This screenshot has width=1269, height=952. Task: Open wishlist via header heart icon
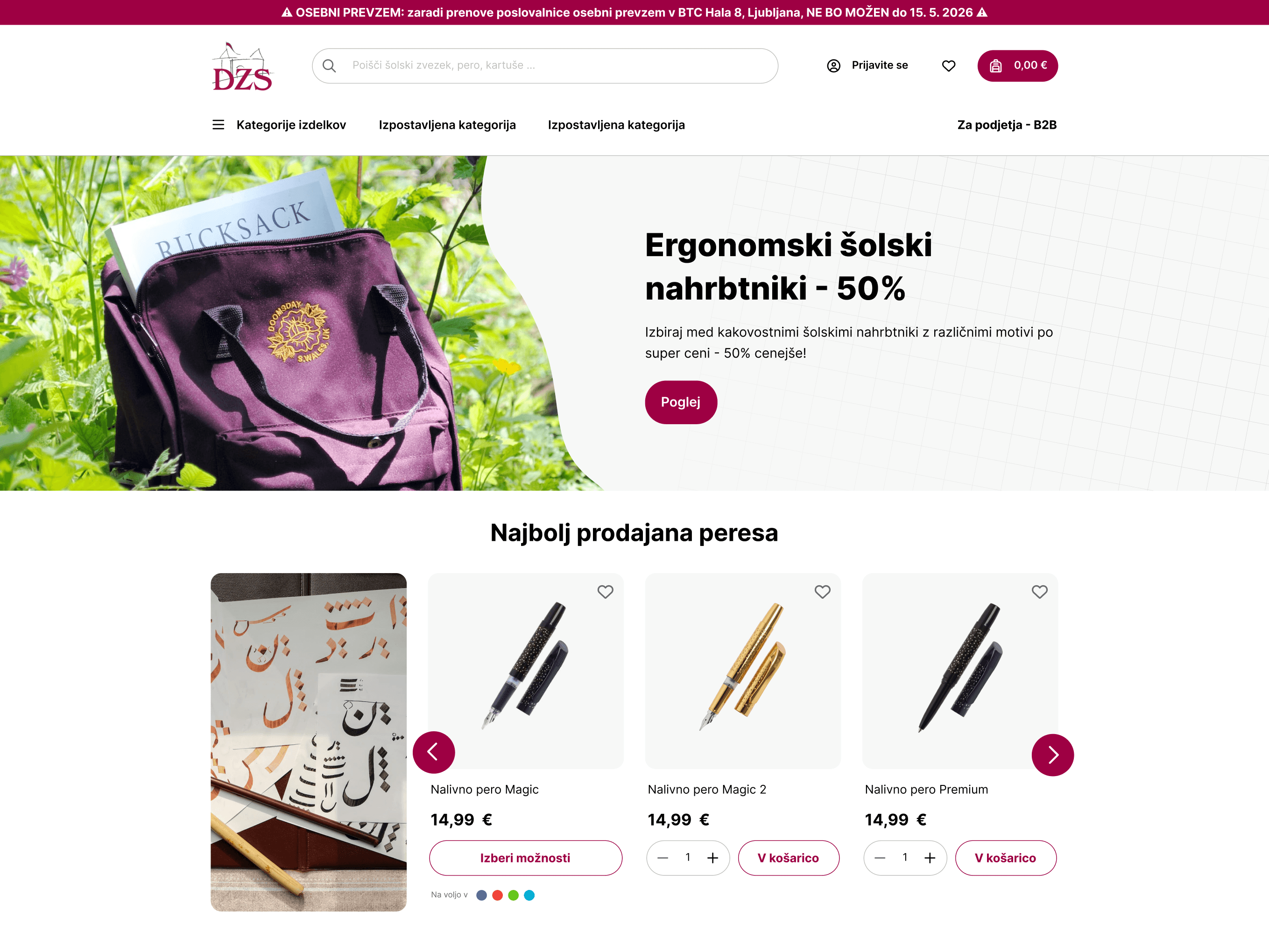point(948,66)
